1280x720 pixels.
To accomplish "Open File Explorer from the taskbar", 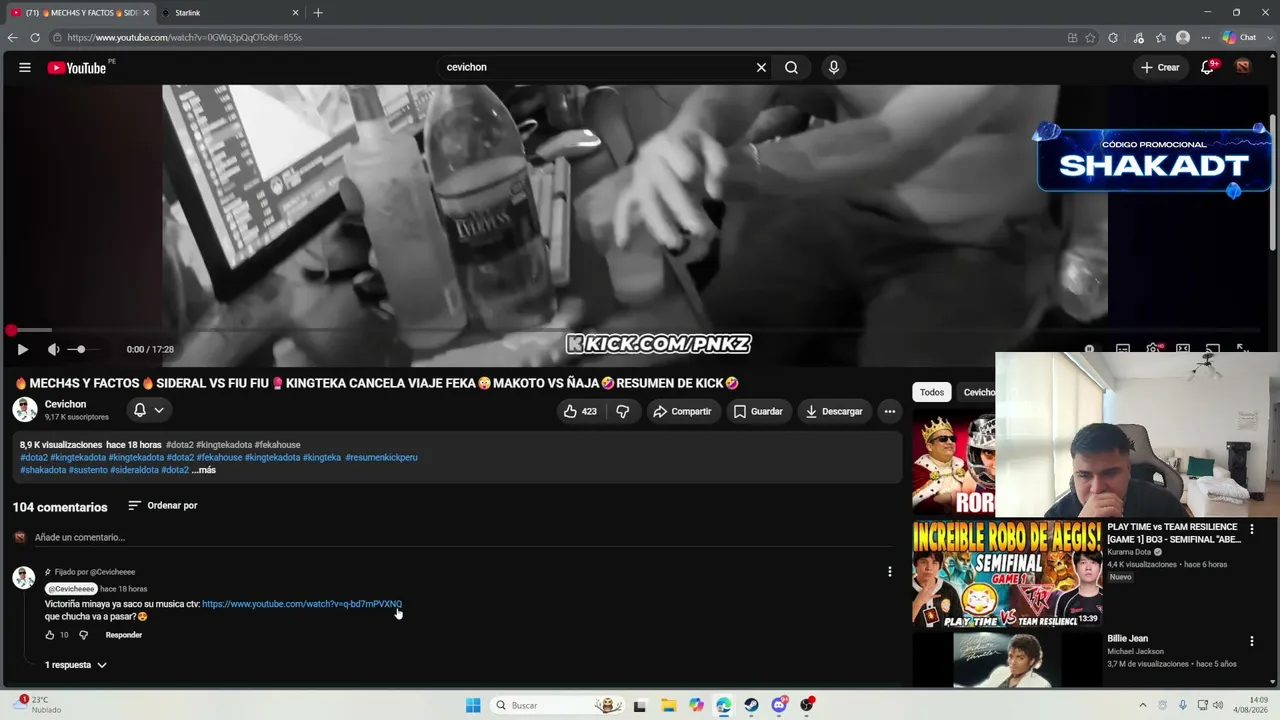I will [x=668, y=705].
